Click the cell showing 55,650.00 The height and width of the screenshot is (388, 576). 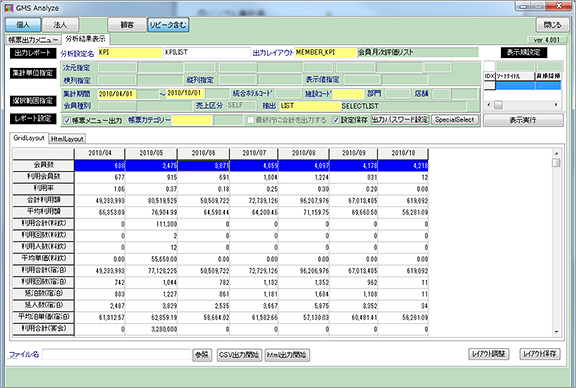151,259
